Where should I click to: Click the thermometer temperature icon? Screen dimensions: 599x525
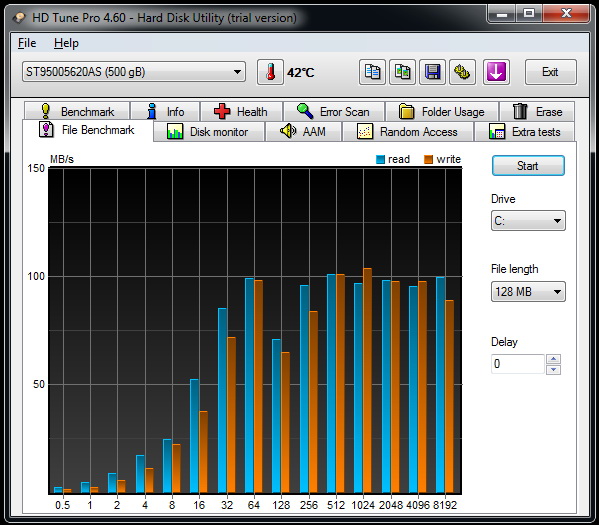click(270, 72)
